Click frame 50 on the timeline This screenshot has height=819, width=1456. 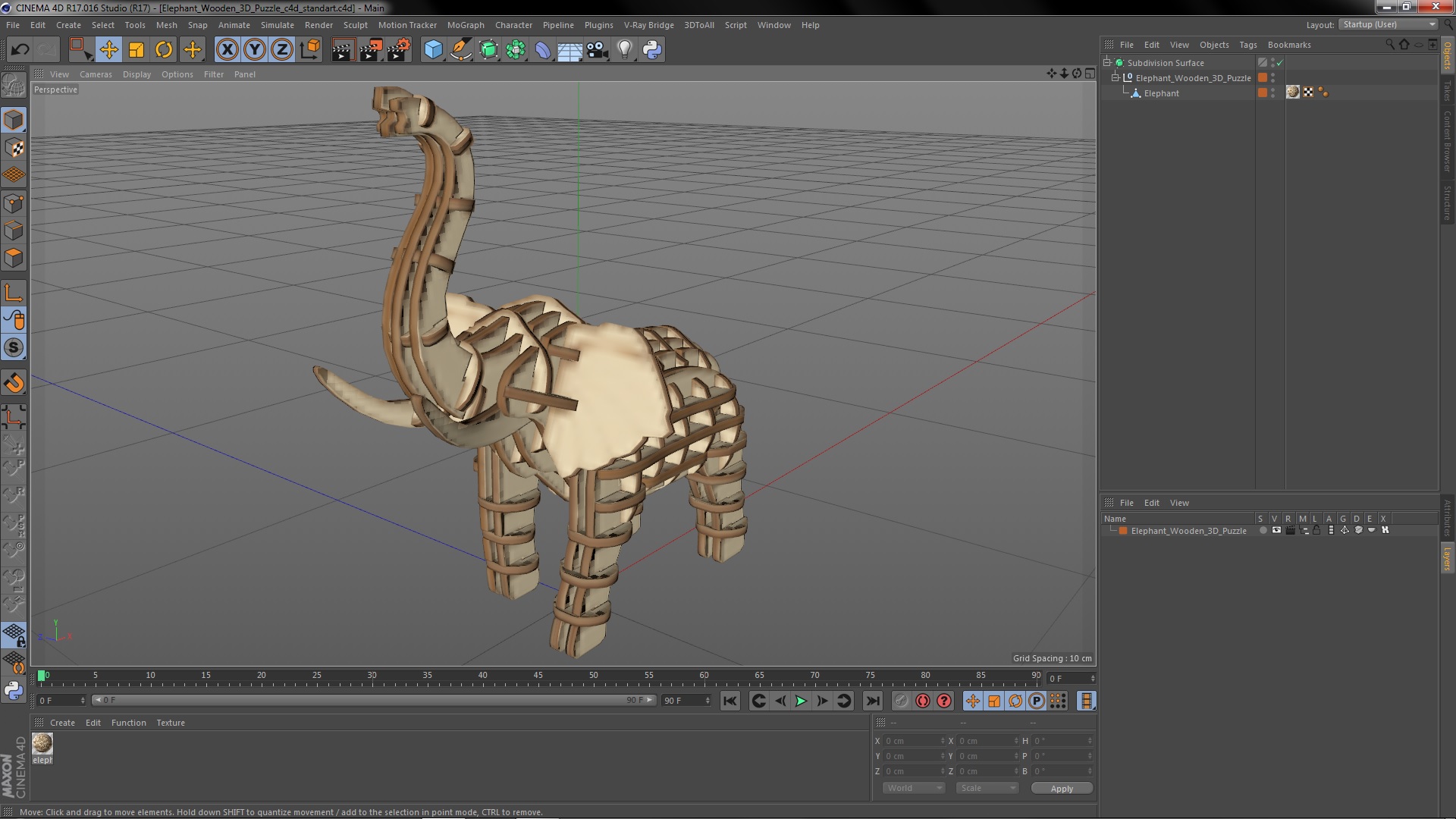[x=593, y=676]
